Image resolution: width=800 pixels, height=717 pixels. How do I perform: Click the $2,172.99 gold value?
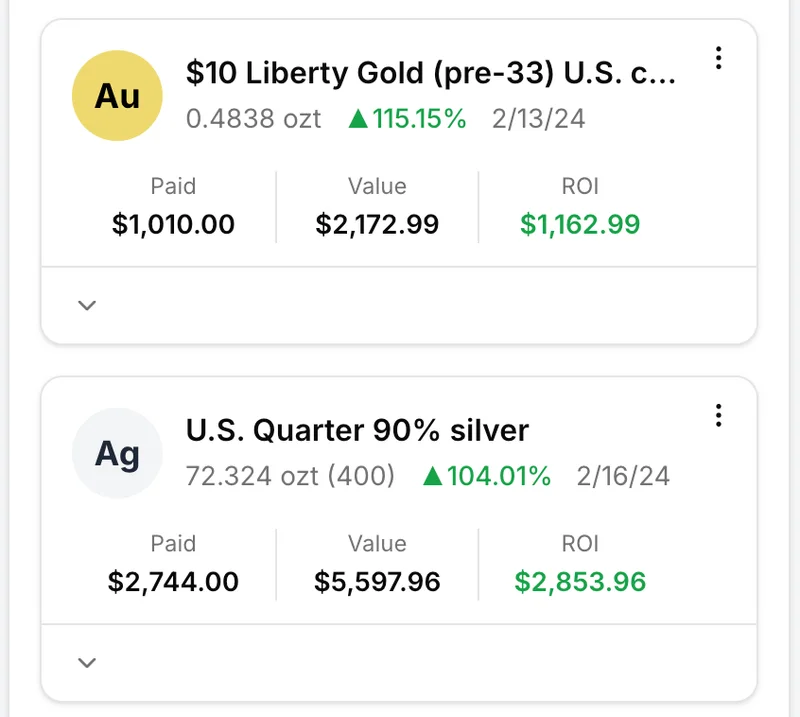pos(377,224)
